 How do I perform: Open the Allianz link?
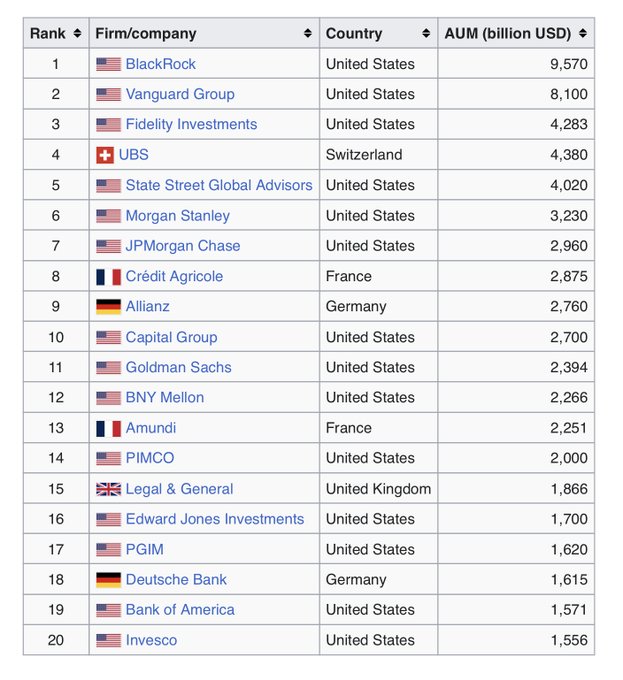(147, 307)
